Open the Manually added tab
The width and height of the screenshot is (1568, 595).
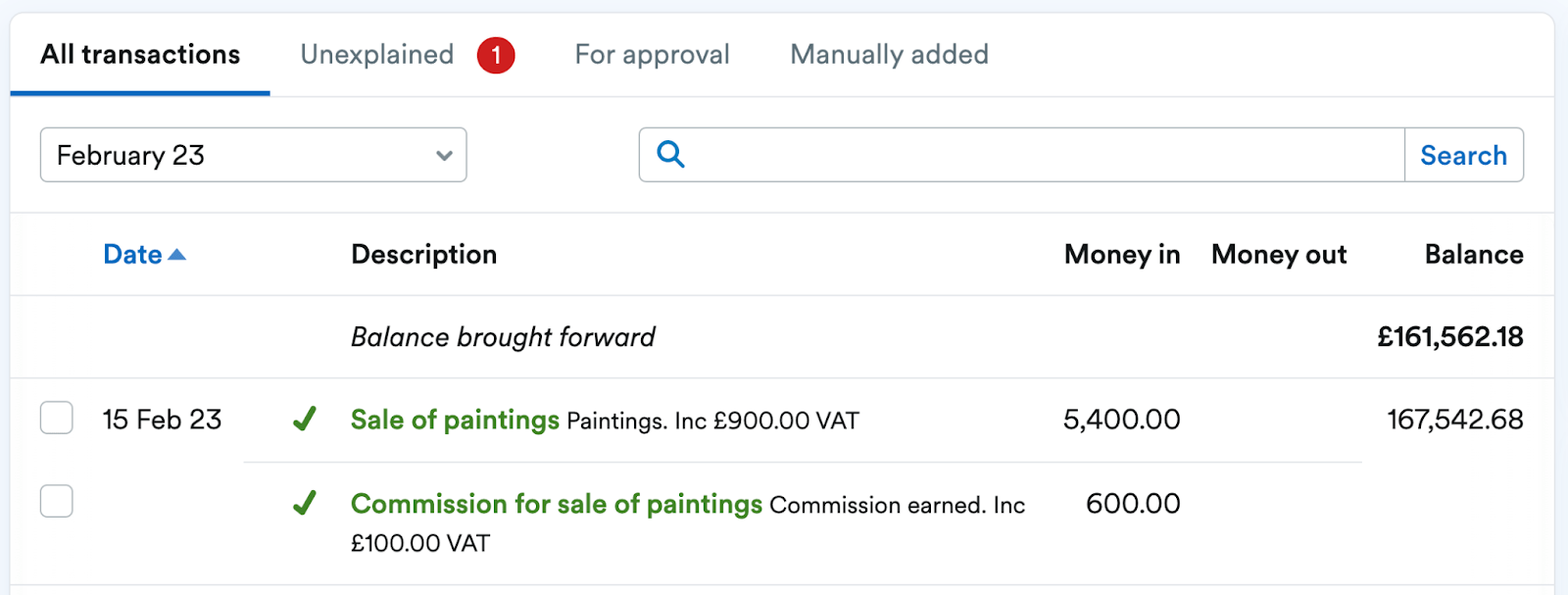889,55
